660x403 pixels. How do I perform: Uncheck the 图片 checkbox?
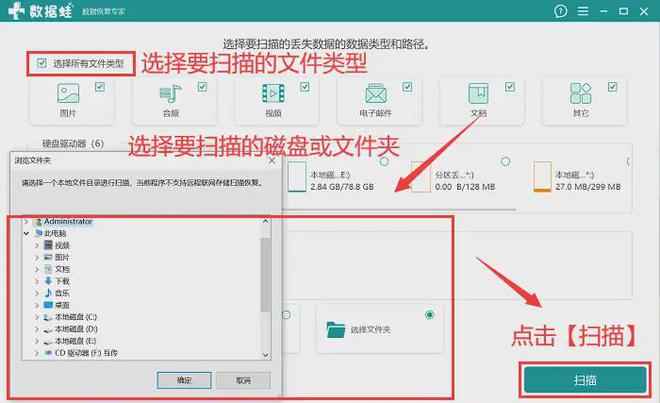coord(100,87)
